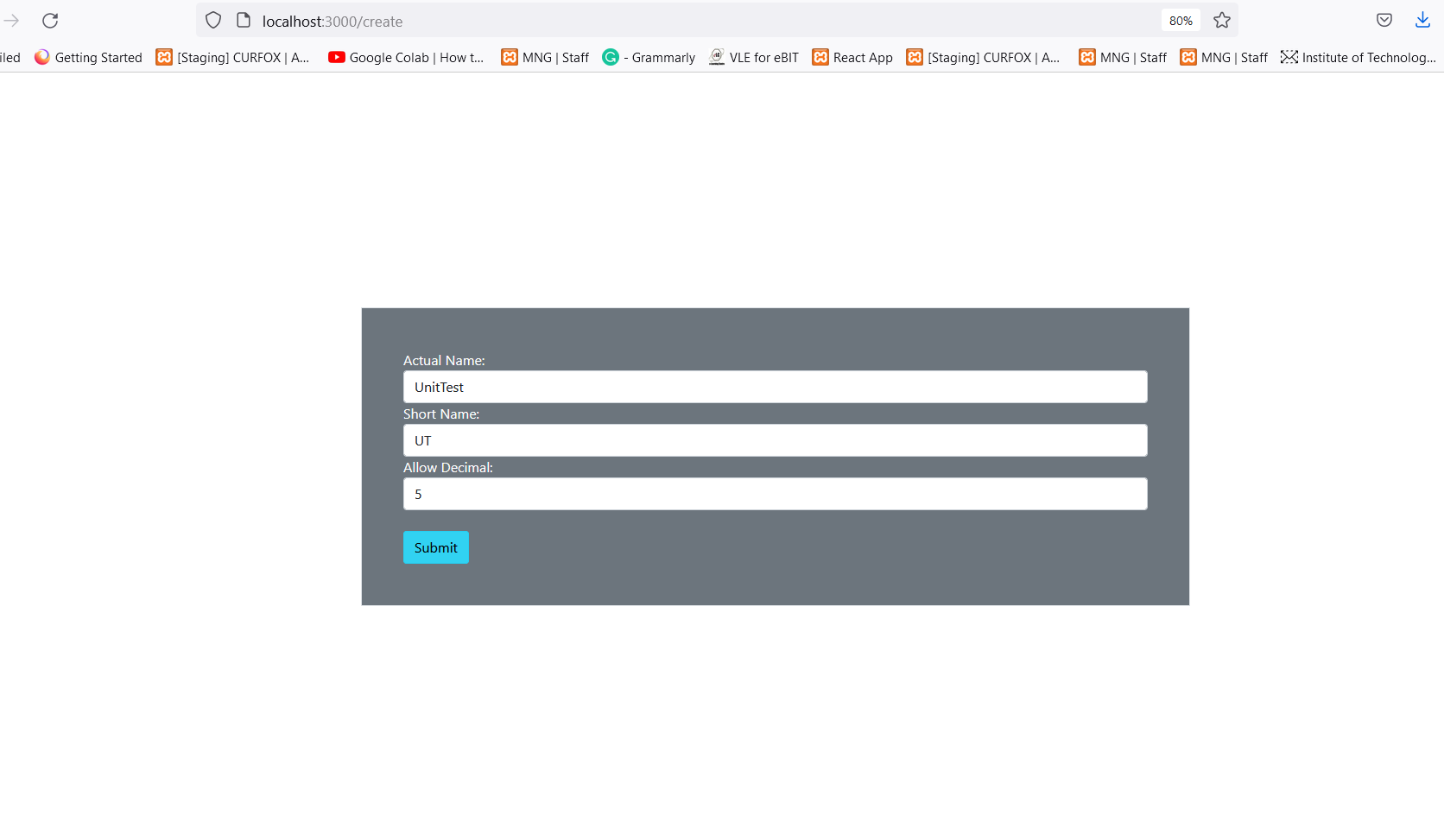Open the first MNG | Staff bookmark
Screen dimensions: 1444x840
[545, 57]
